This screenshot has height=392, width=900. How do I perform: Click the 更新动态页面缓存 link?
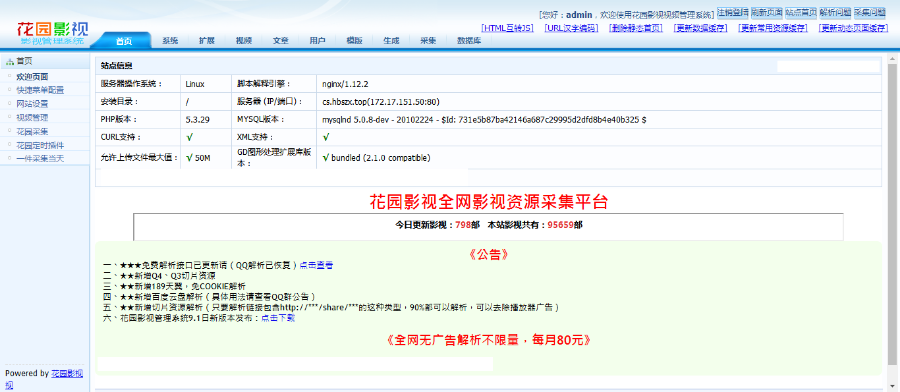tap(854, 28)
